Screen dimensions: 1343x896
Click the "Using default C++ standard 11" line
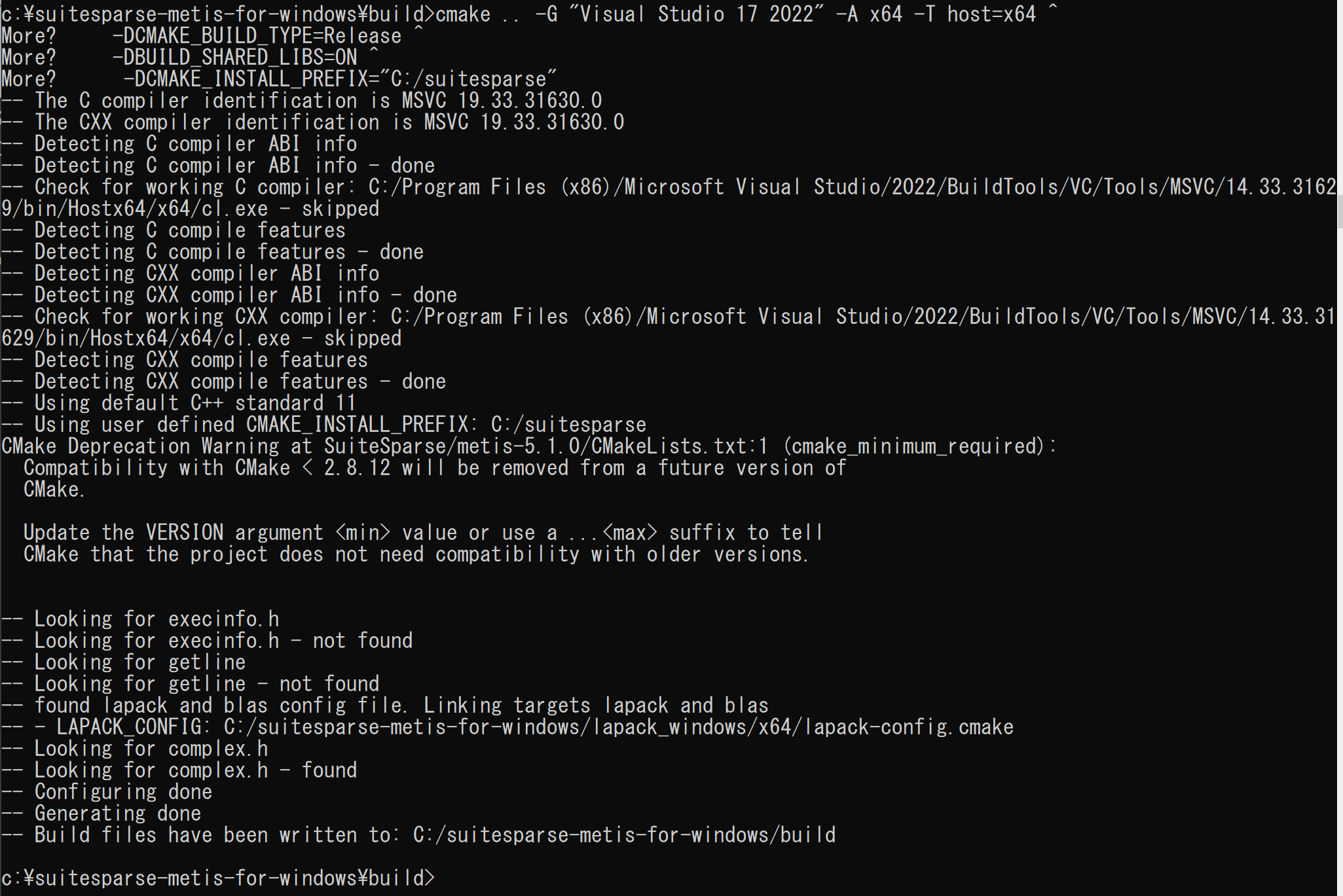pyautogui.click(x=195, y=403)
